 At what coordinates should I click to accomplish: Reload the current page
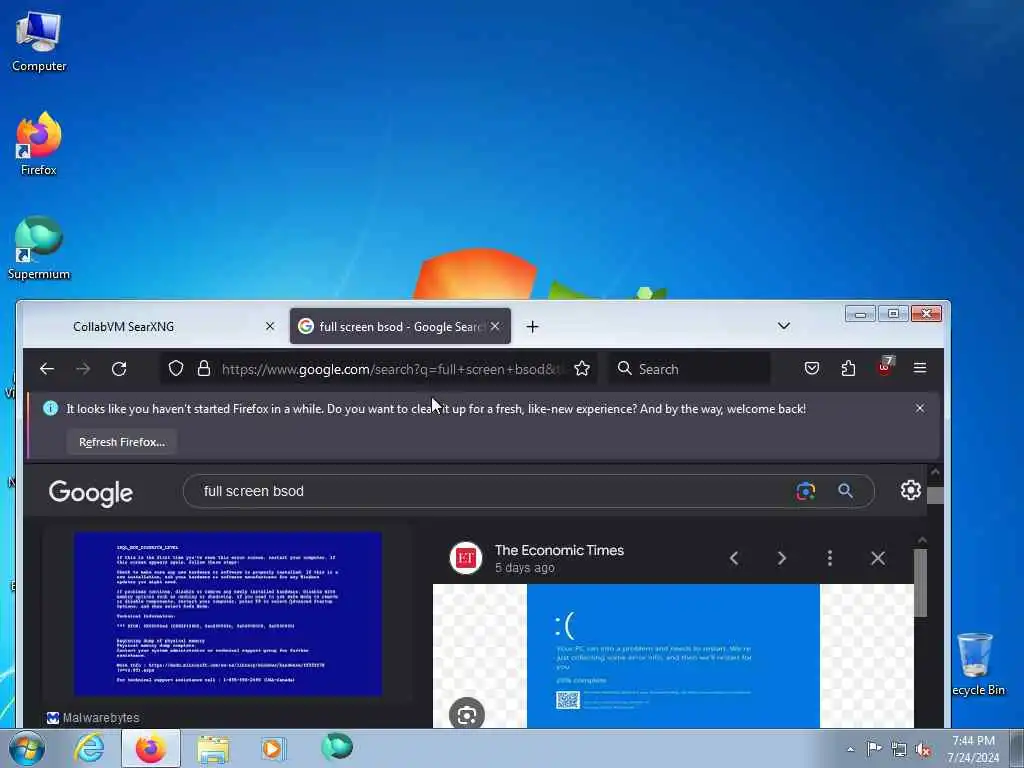pos(119,369)
